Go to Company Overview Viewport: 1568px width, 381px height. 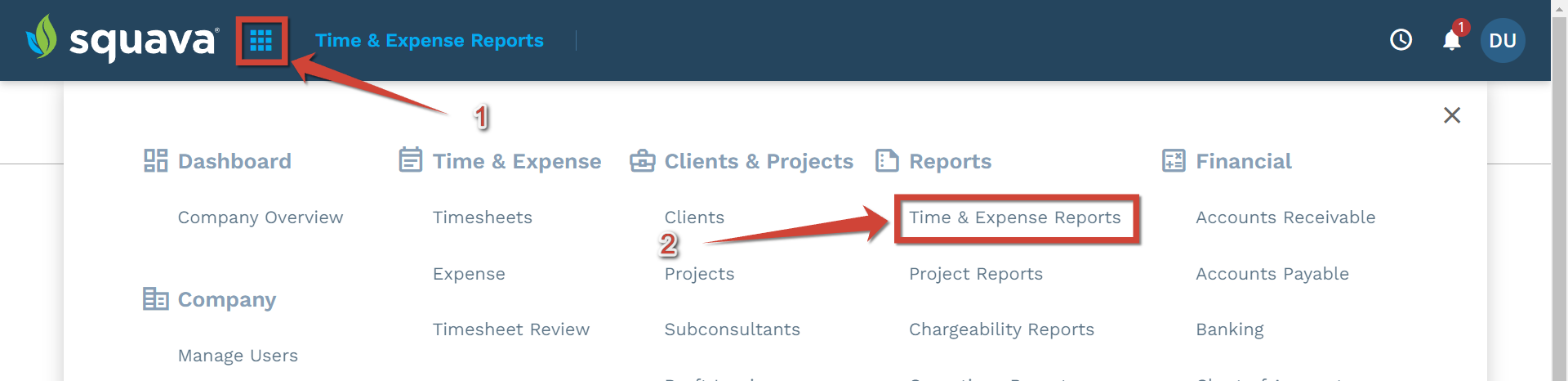(x=261, y=217)
